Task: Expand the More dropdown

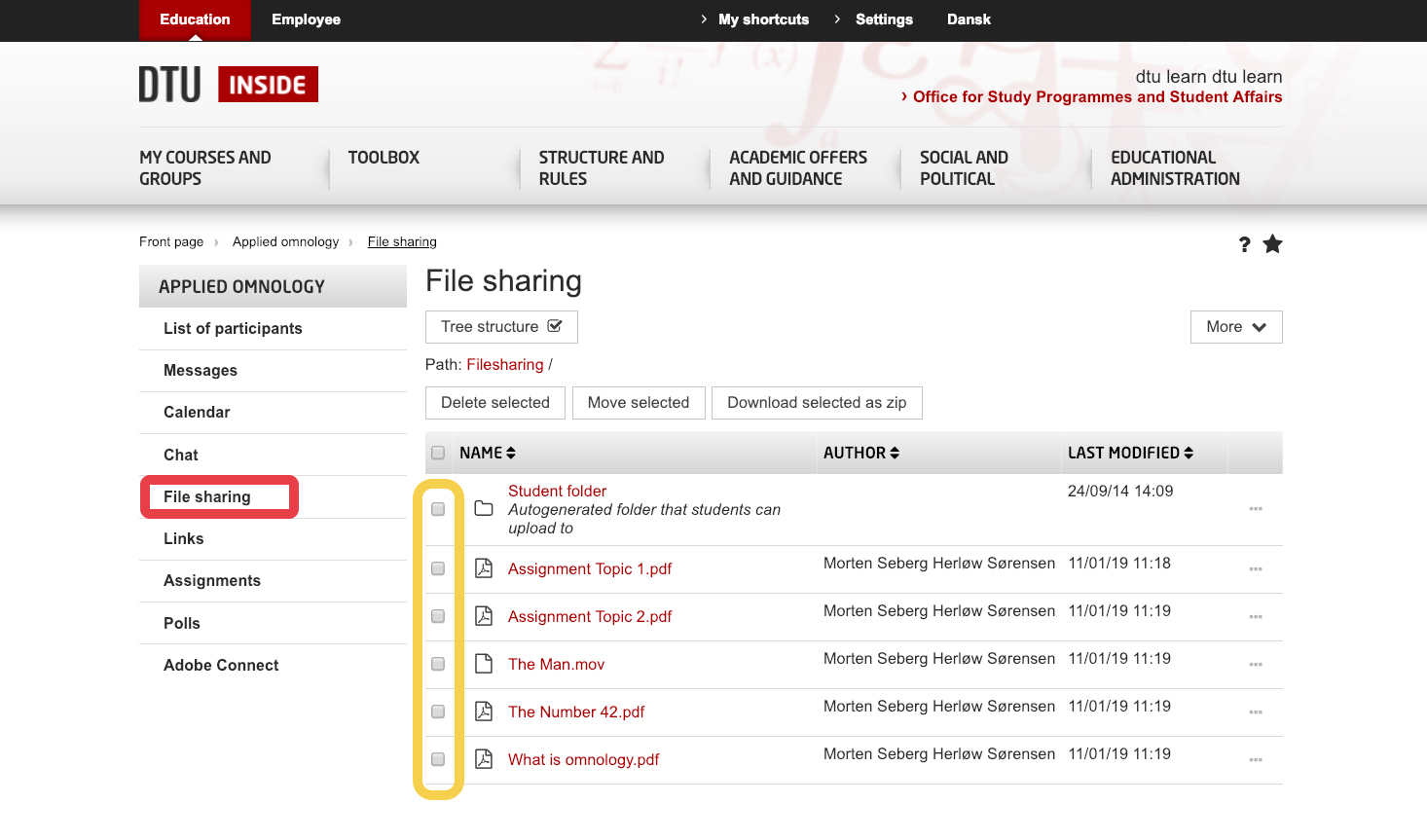Action: click(1235, 327)
